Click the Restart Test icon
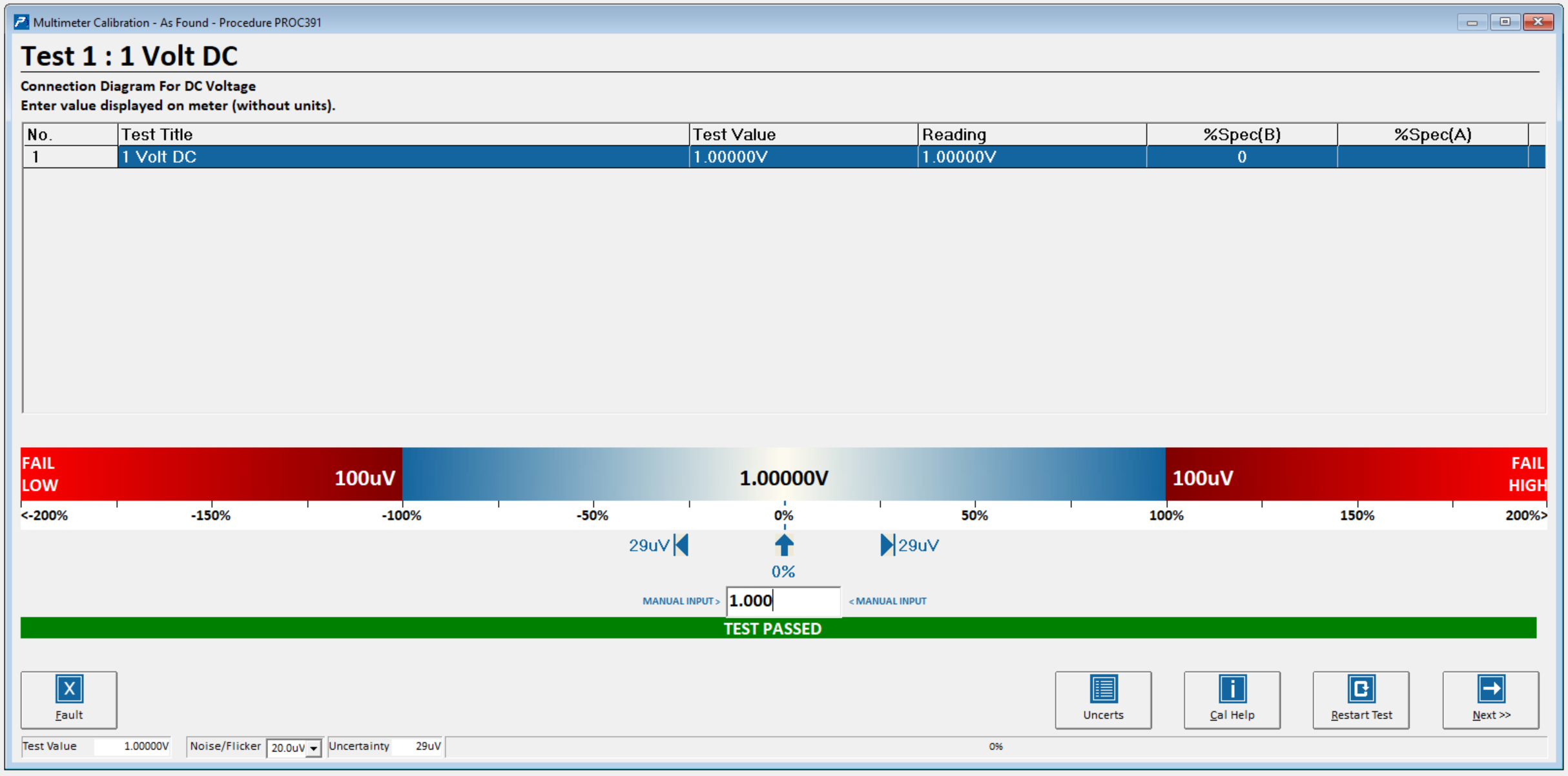Screen dimensions: 1568x776 click(1361, 689)
